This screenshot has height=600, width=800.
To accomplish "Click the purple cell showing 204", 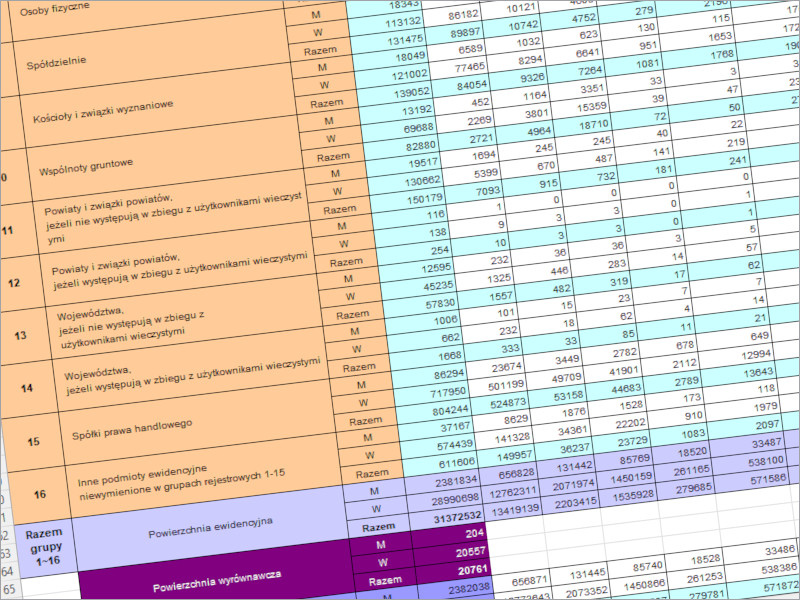I will [x=447, y=535].
